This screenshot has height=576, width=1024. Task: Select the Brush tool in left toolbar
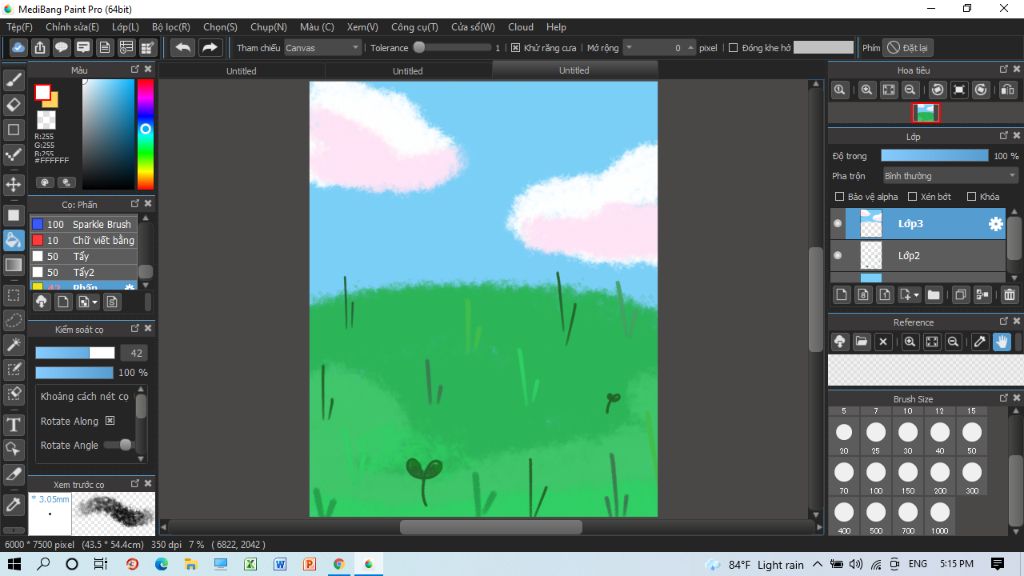click(x=14, y=80)
